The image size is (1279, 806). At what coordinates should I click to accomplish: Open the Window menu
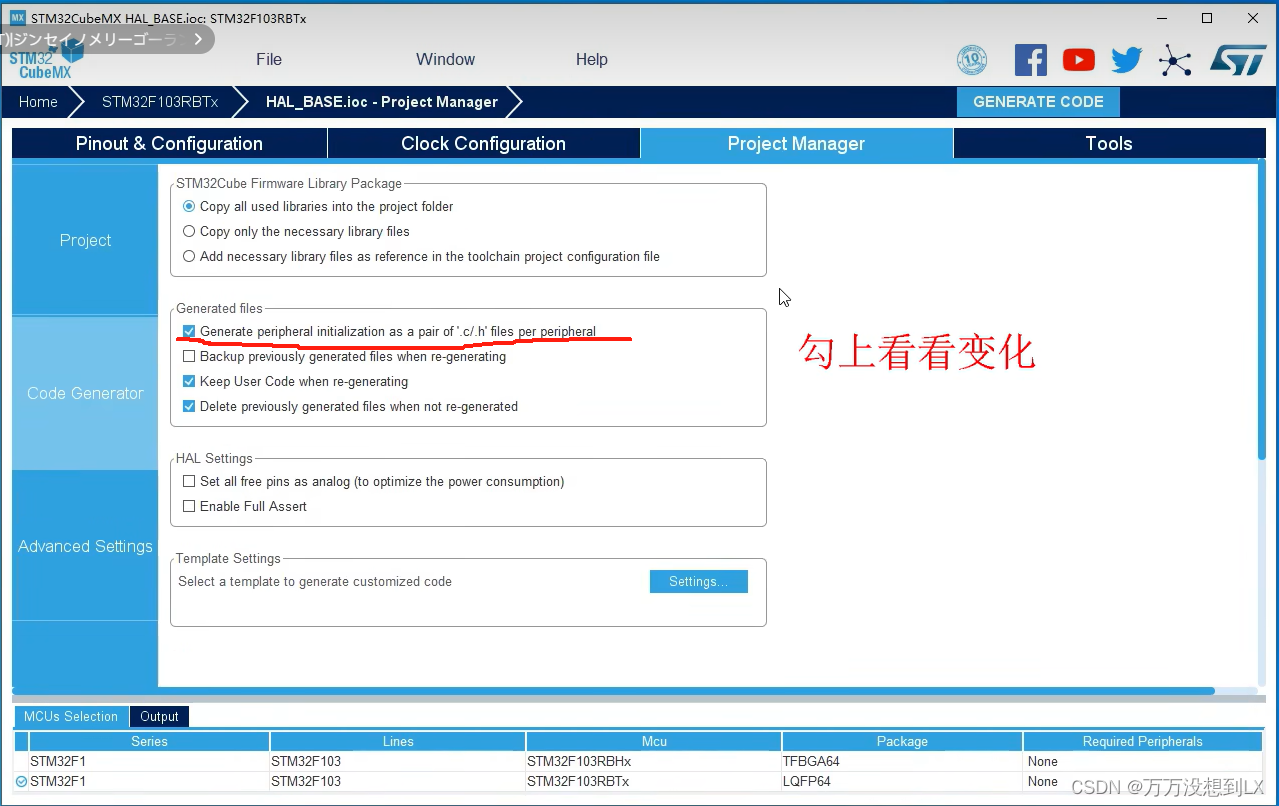(x=445, y=59)
